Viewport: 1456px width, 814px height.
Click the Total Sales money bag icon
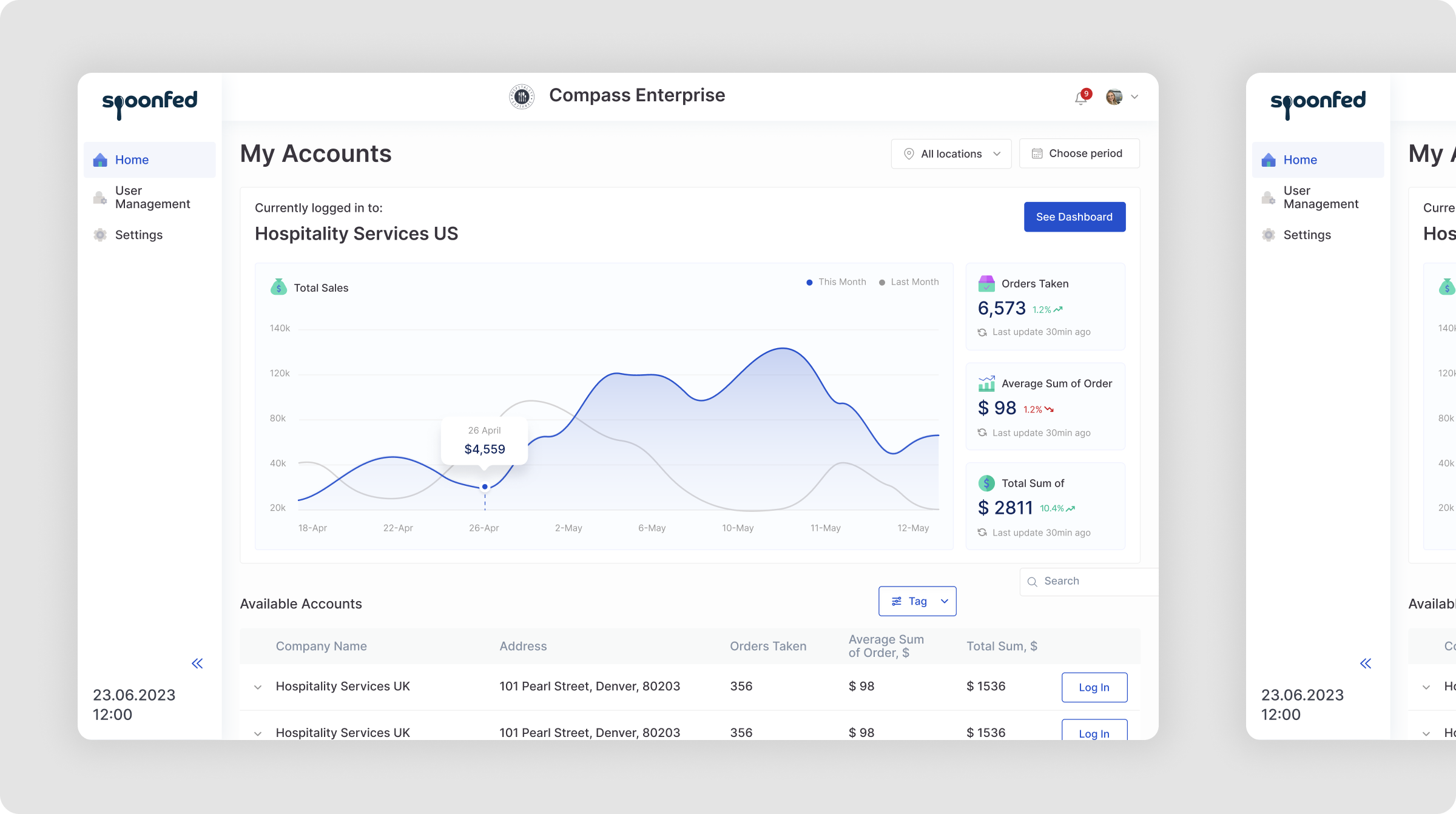(279, 287)
